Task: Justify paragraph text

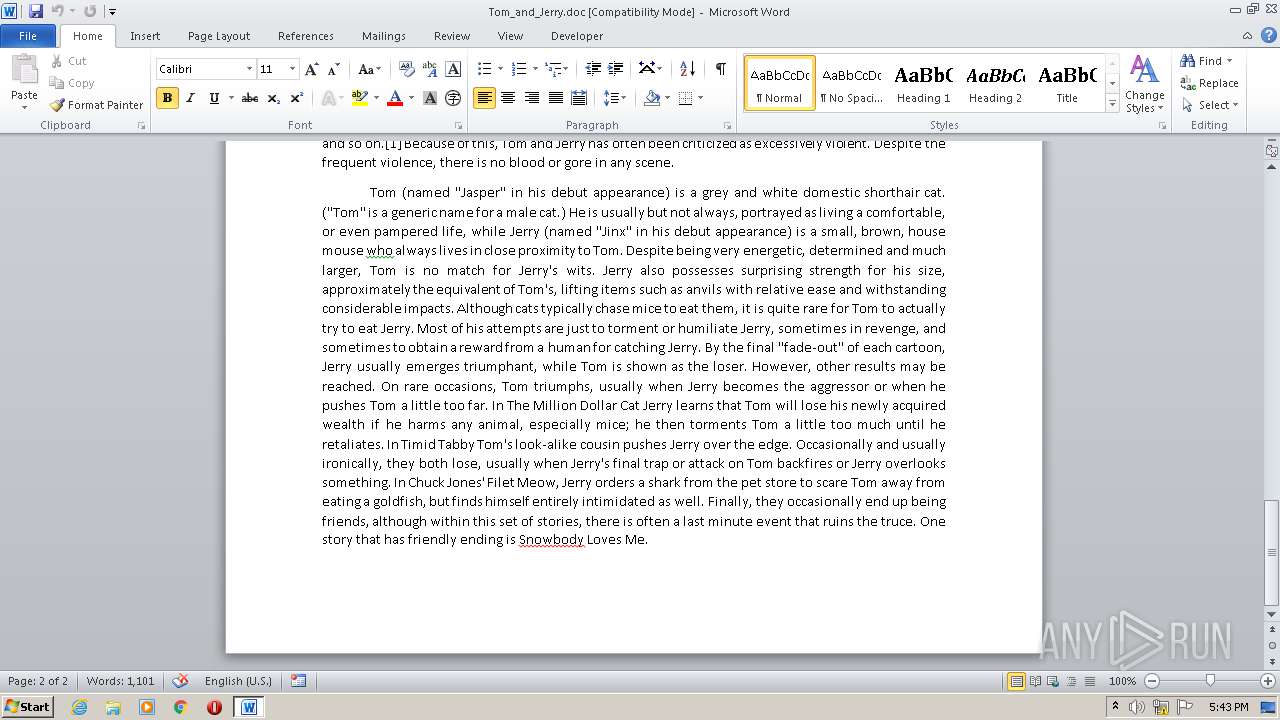Action: (555, 98)
